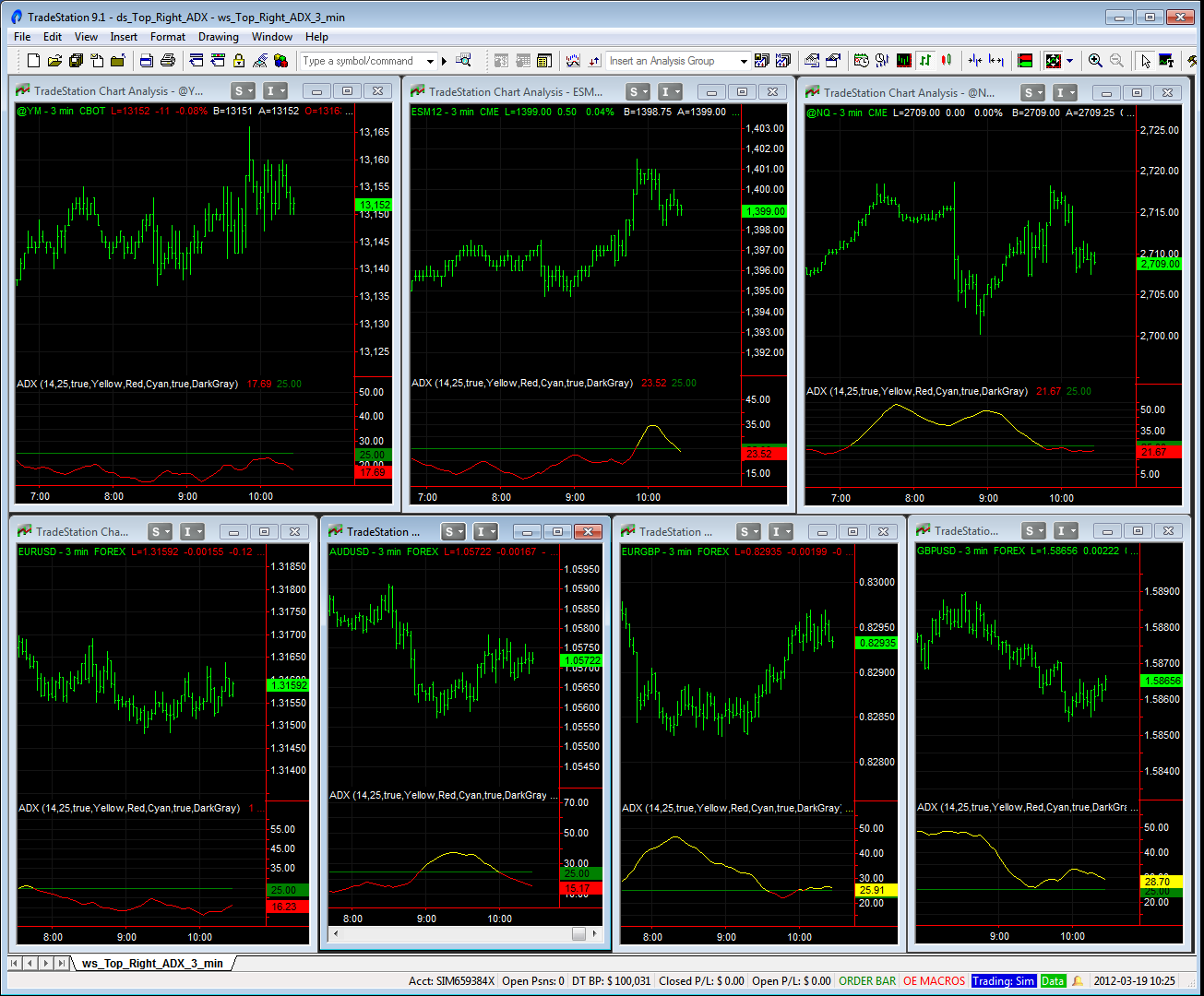This screenshot has width=1204, height=996.
Task: Open a file with the folder icon
Action: (54, 61)
